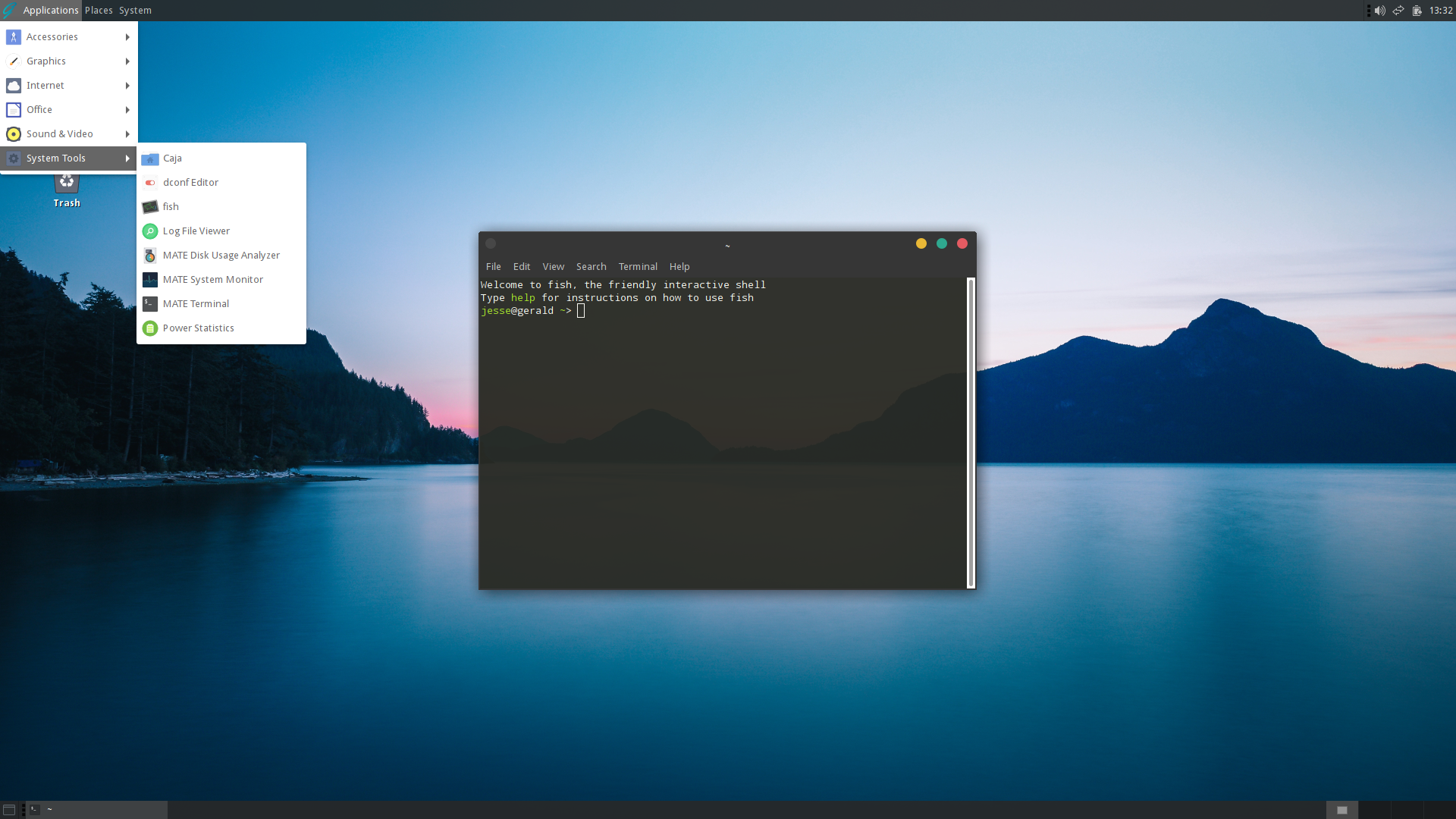Open the Internet submenu
This screenshot has width=1456, height=819.
tap(69, 86)
